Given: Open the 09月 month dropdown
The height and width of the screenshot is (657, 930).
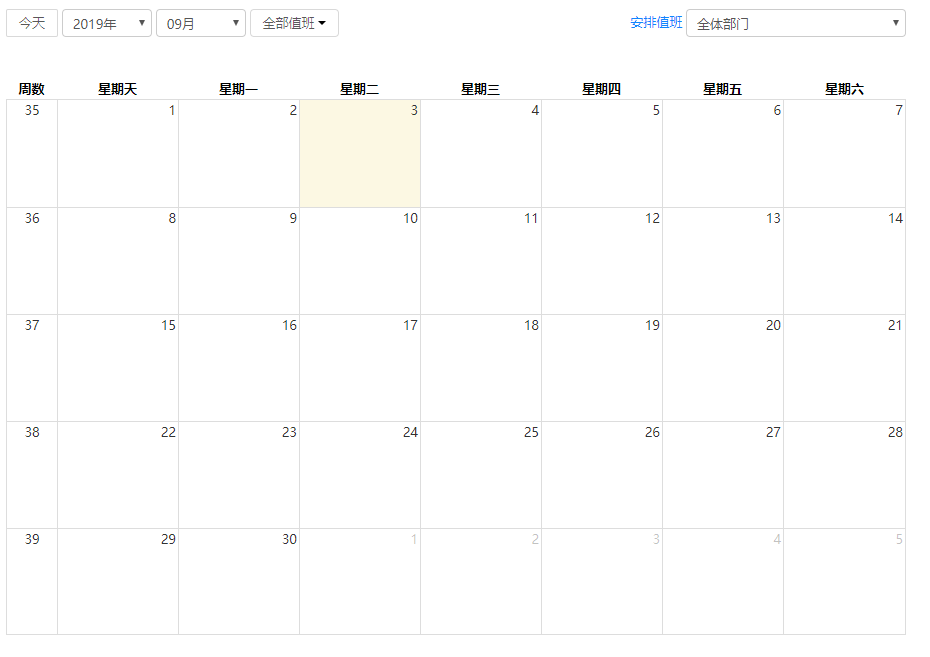Looking at the screenshot, I should [x=201, y=23].
